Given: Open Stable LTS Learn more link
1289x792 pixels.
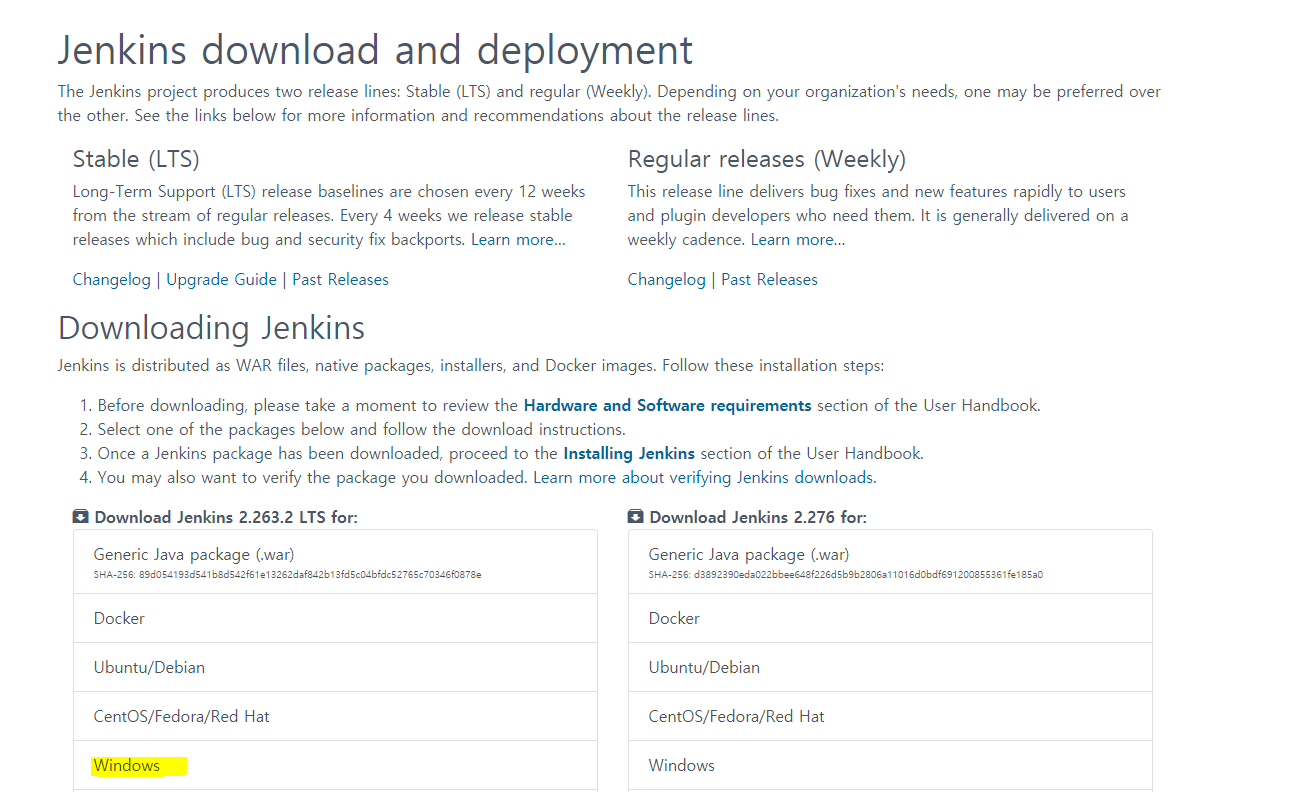Looking at the screenshot, I should (x=518, y=240).
